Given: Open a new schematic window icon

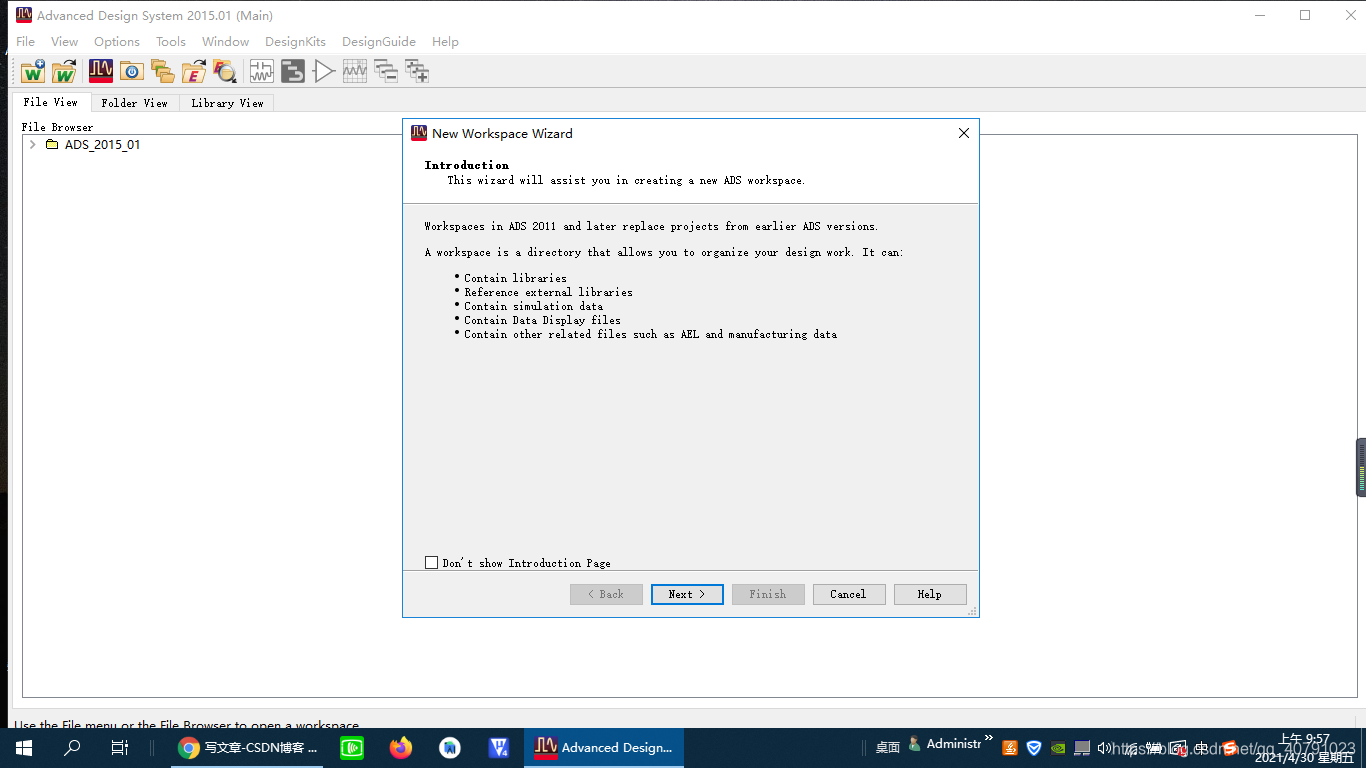Looking at the screenshot, I should click(x=261, y=71).
